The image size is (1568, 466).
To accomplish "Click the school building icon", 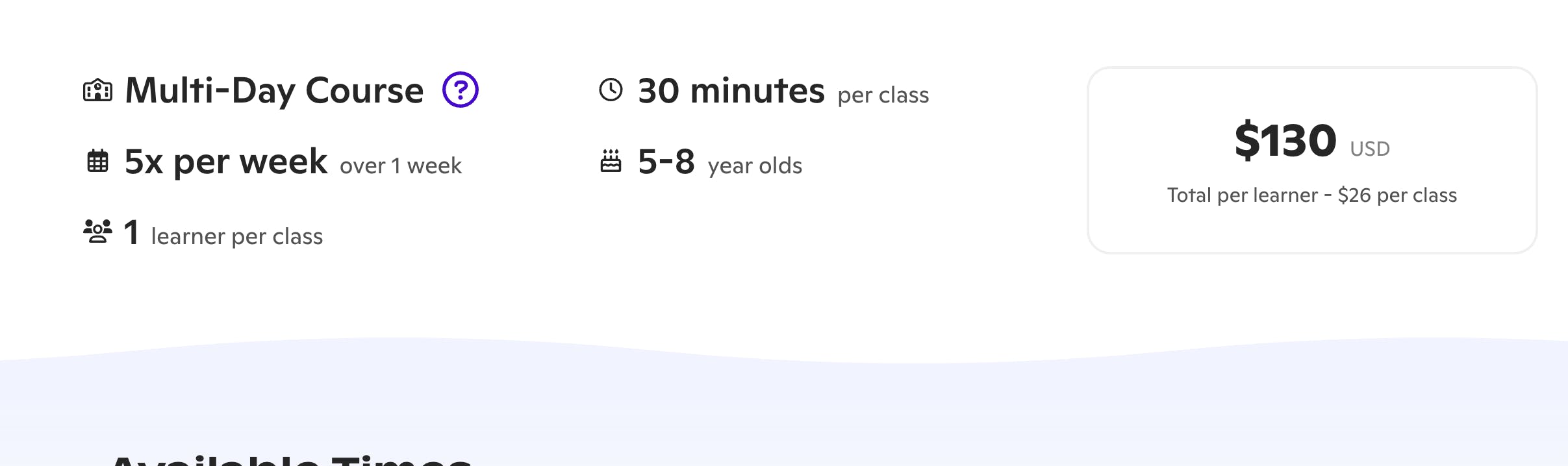I will point(98,90).
